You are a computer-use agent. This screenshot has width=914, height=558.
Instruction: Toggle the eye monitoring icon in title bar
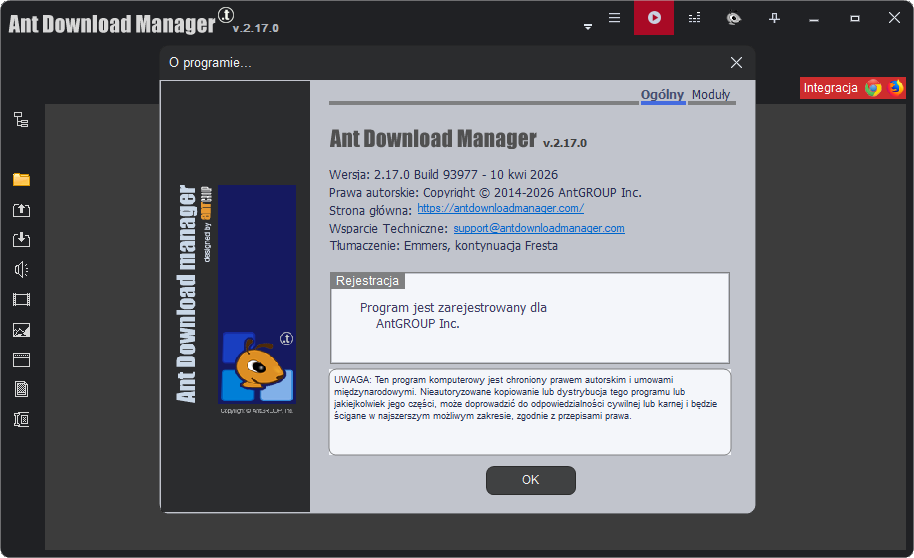(x=734, y=19)
